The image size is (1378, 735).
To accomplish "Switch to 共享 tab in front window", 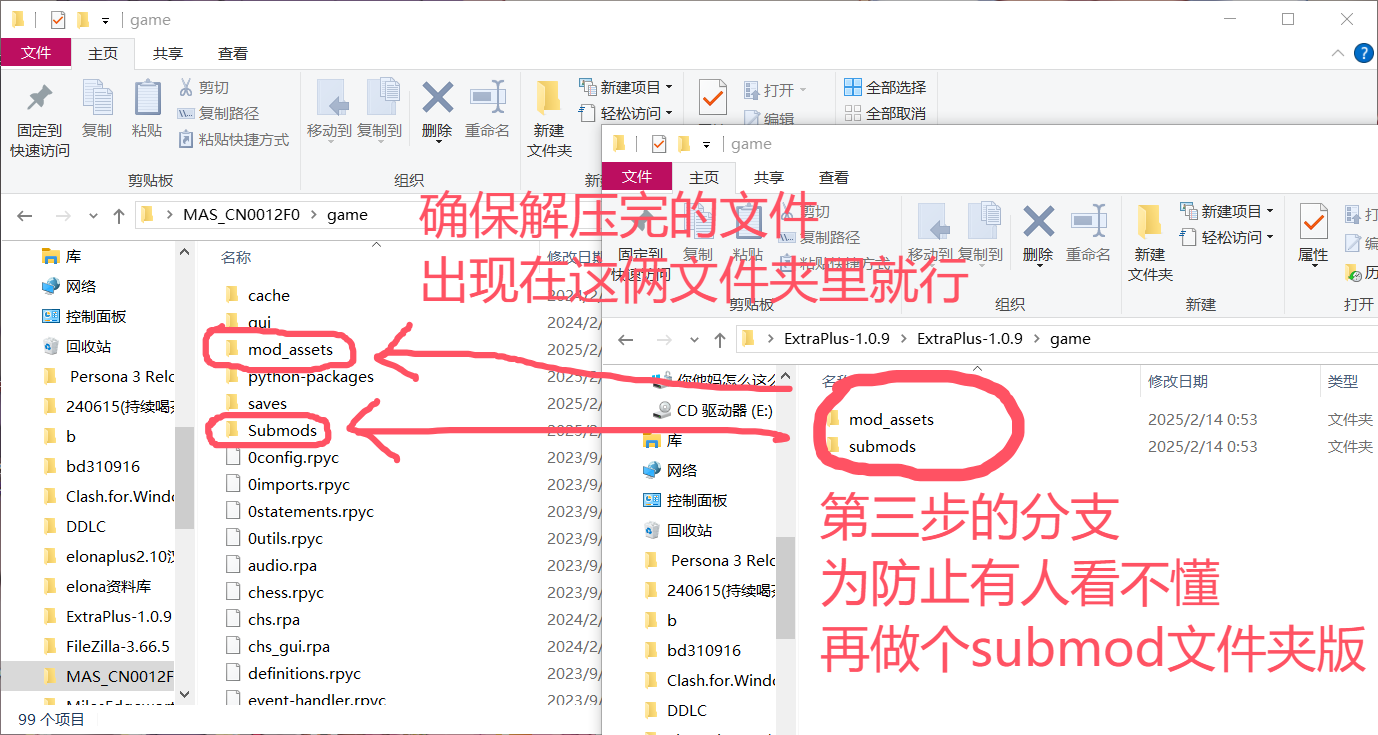I will point(769,177).
